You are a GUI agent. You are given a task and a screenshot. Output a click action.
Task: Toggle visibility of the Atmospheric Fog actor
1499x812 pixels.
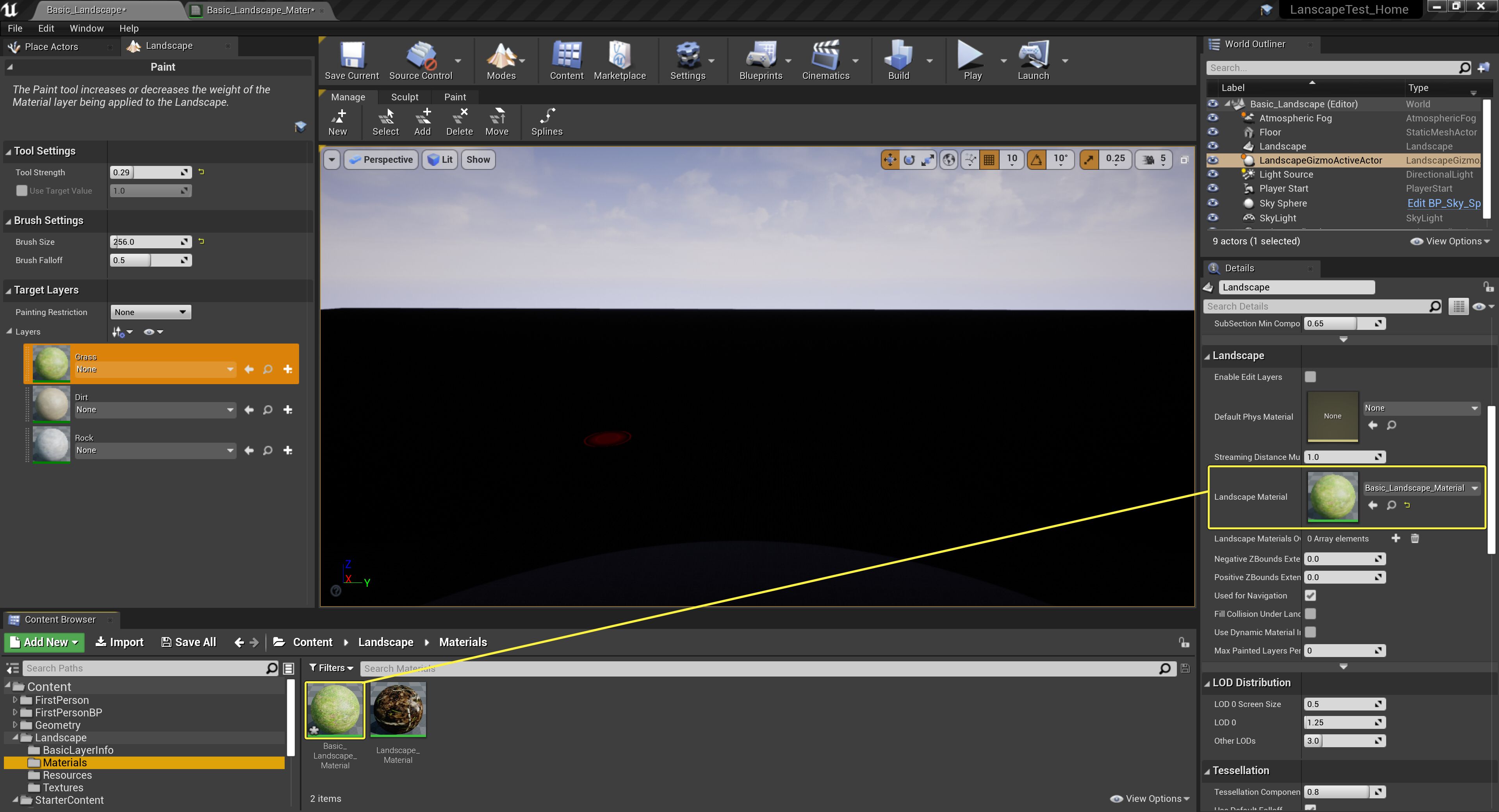(x=1213, y=118)
